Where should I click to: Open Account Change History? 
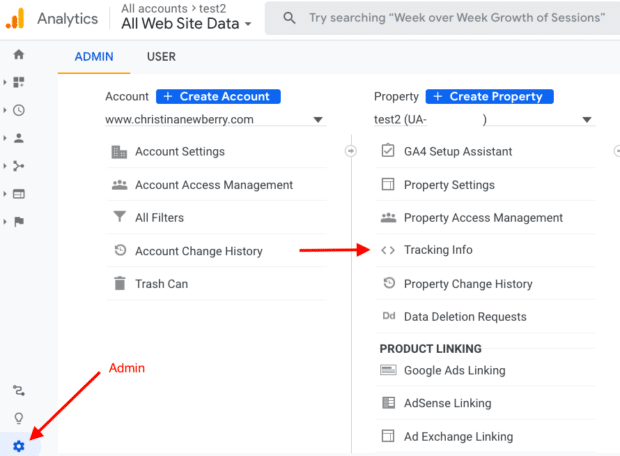tap(198, 251)
